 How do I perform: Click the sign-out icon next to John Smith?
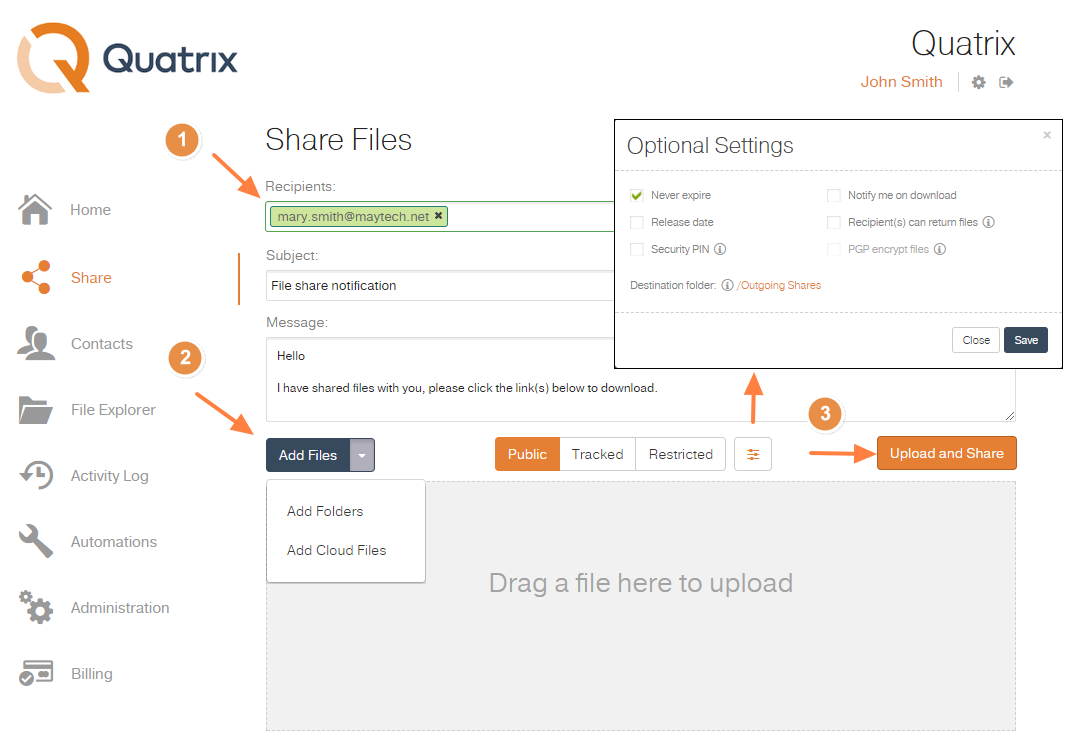[1006, 81]
